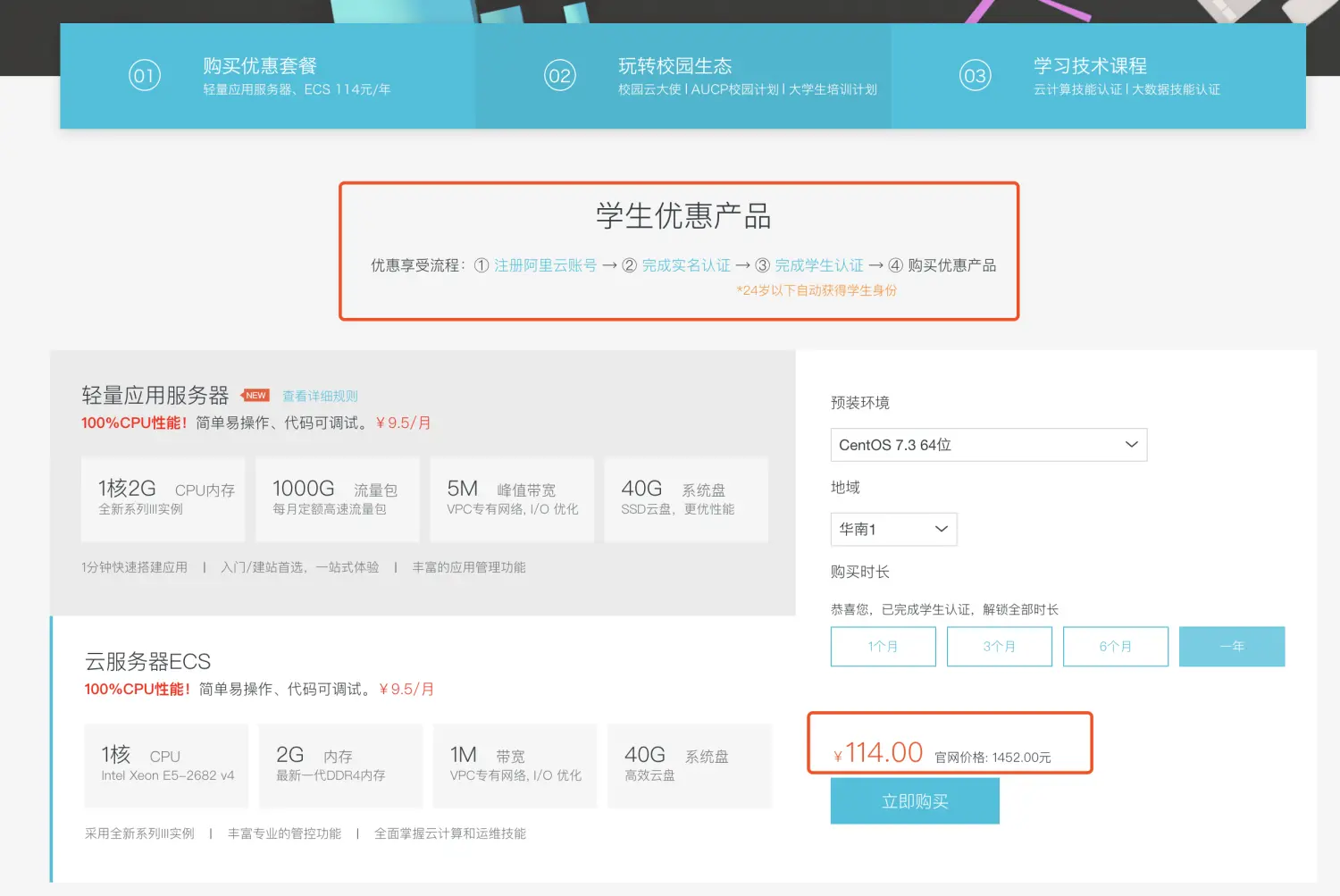This screenshot has height=896, width=1340.
Task: Select the 一年 purchase duration
Action: pyautogui.click(x=1232, y=647)
